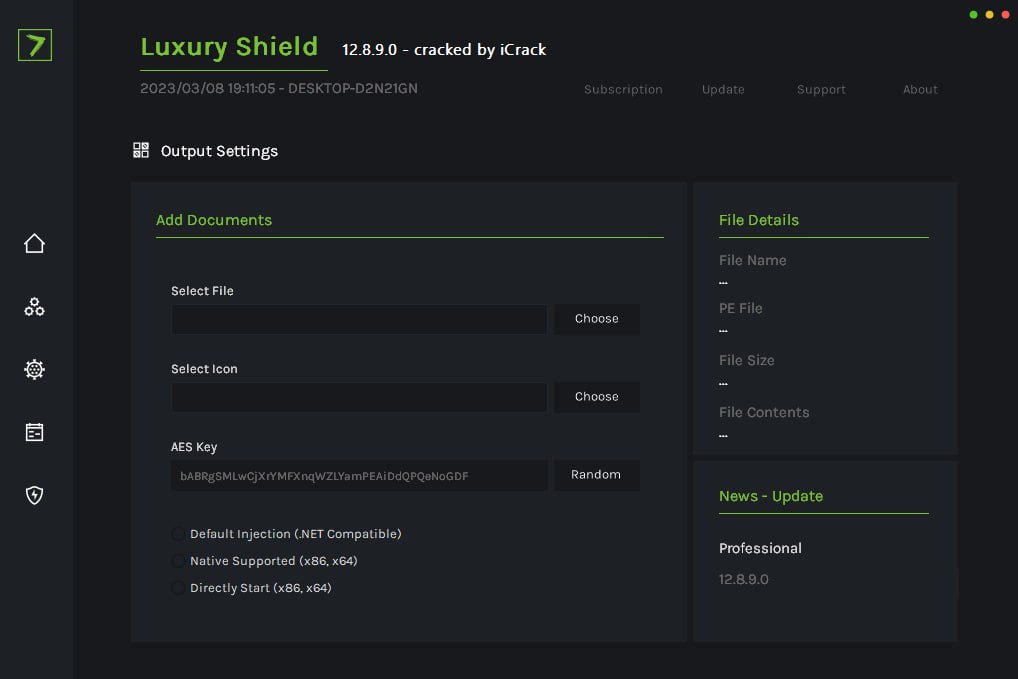Open the Update menu
This screenshot has width=1018, height=679.
(x=723, y=89)
